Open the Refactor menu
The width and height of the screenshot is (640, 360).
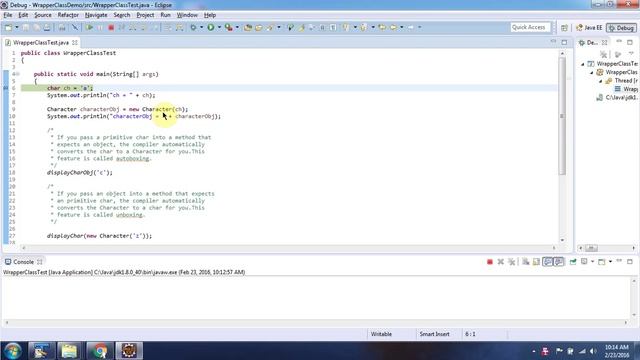pos(68,15)
